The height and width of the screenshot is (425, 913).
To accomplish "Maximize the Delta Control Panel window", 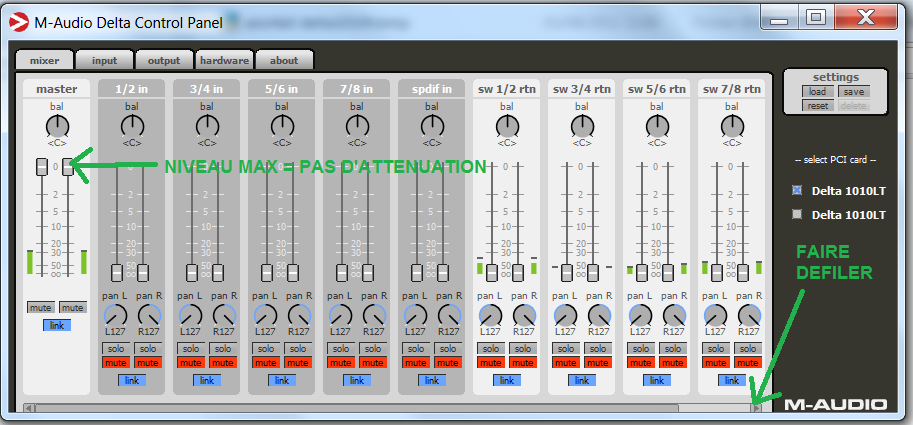I will point(816,18).
